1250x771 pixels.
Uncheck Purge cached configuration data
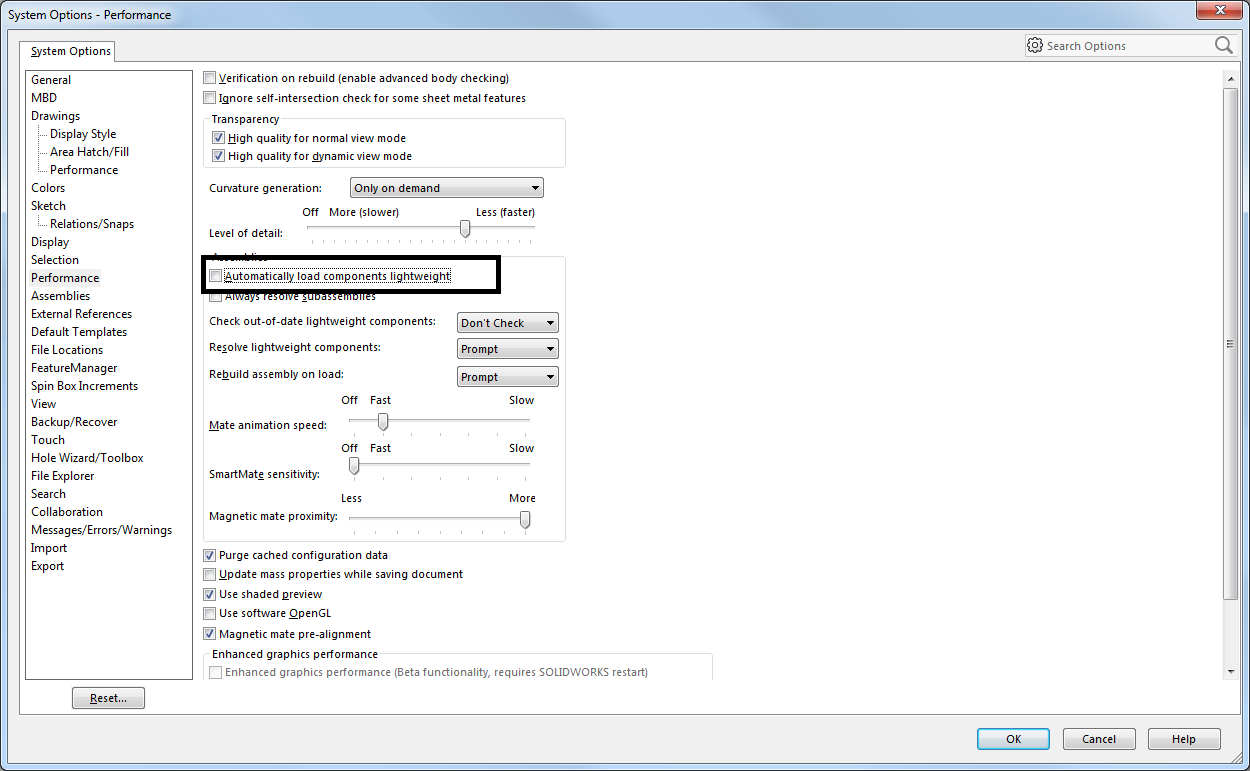coord(210,555)
